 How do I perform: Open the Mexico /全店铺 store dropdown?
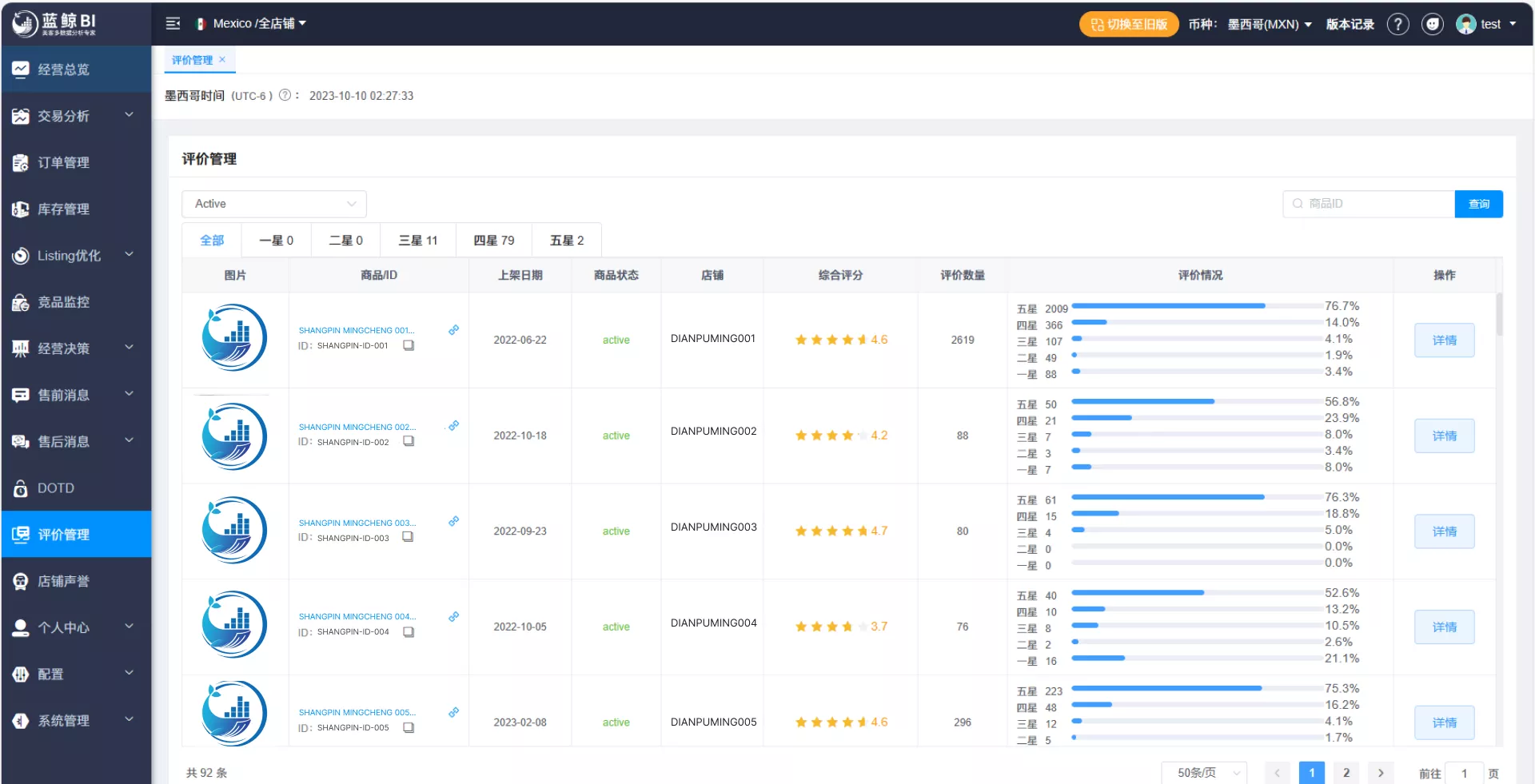point(251,24)
